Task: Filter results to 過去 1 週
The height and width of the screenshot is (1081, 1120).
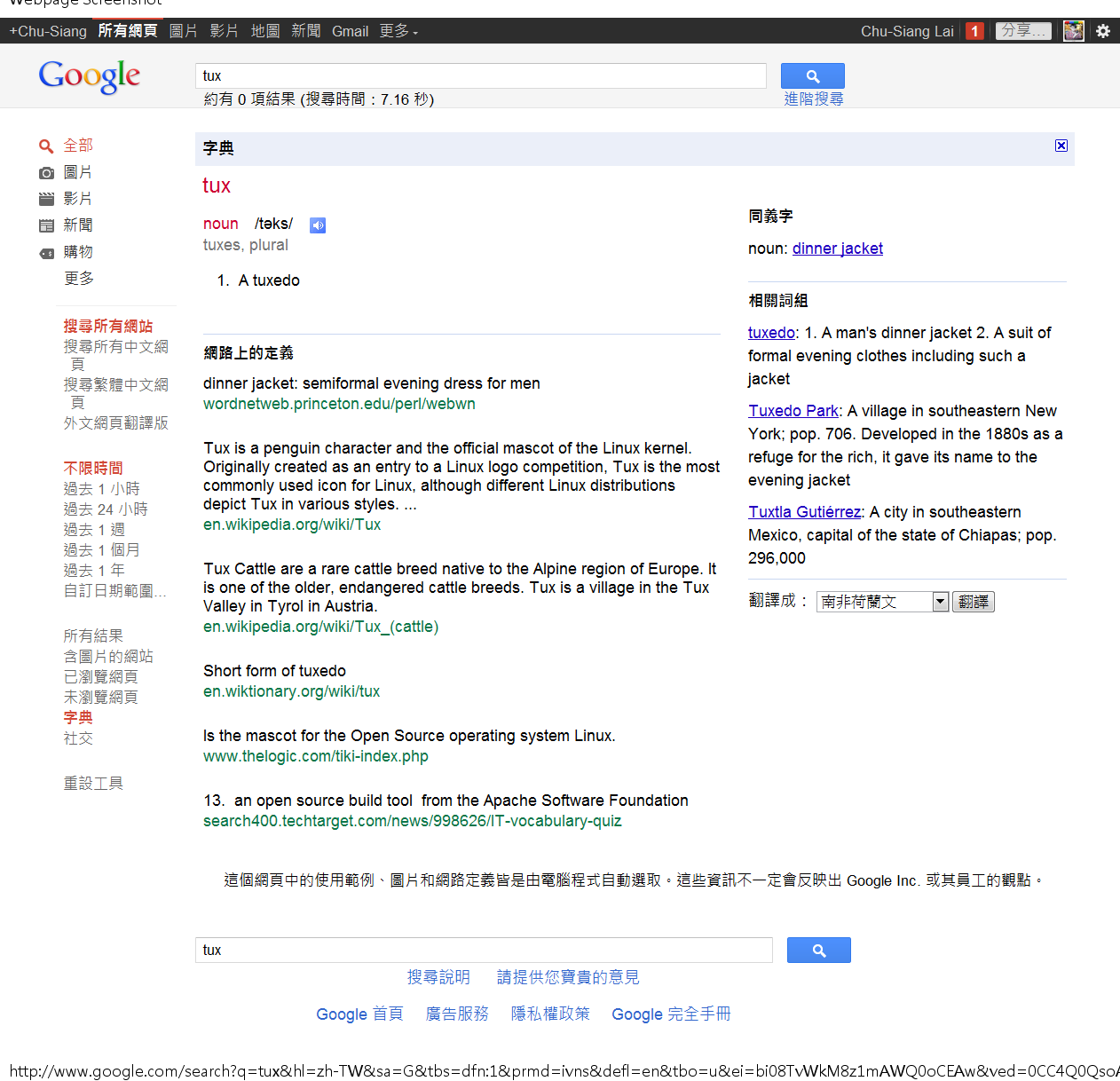Action: 94,529
